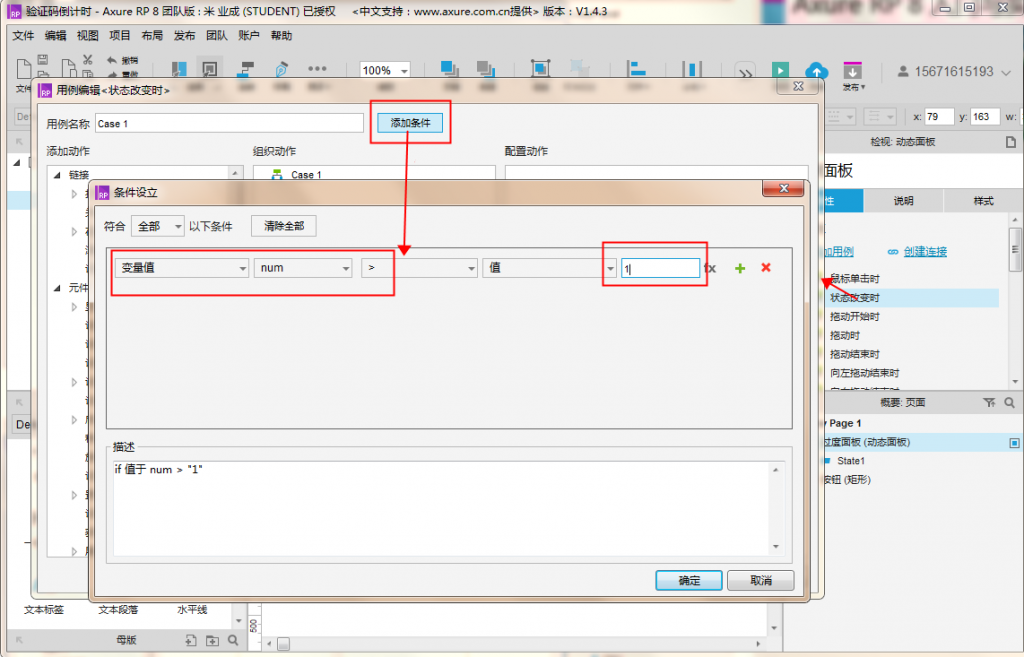Click the search icon in Outline panel

click(x=1010, y=402)
